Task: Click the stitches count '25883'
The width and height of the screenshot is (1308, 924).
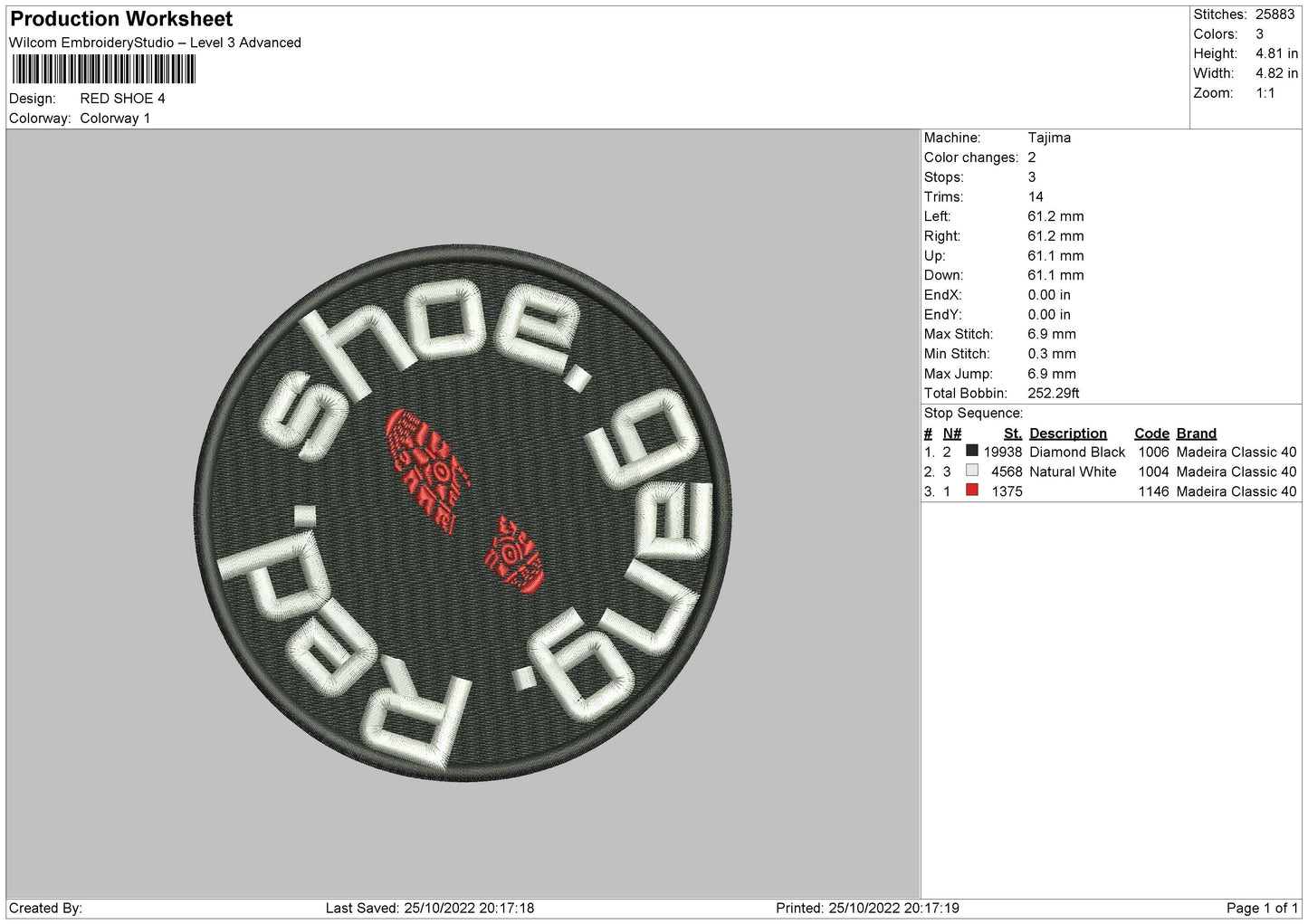Action: [1276, 14]
